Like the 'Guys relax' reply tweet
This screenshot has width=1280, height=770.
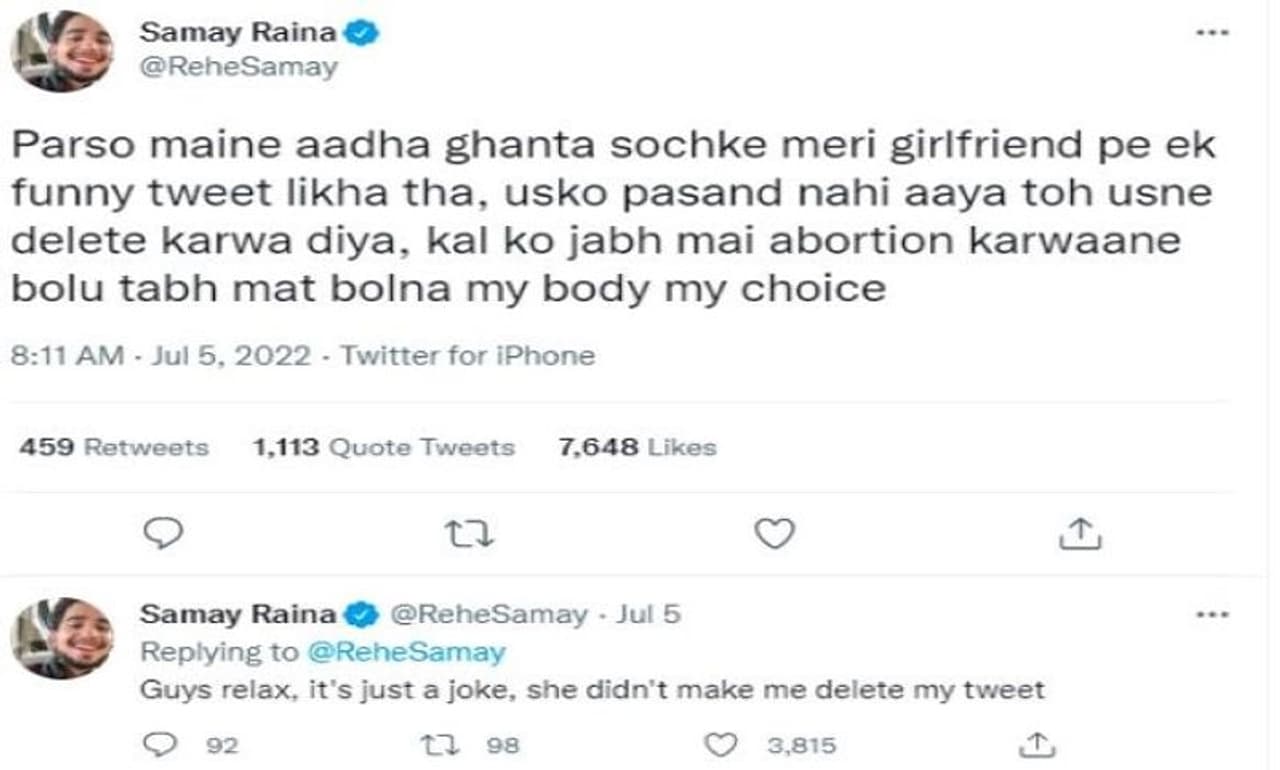click(720, 744)
